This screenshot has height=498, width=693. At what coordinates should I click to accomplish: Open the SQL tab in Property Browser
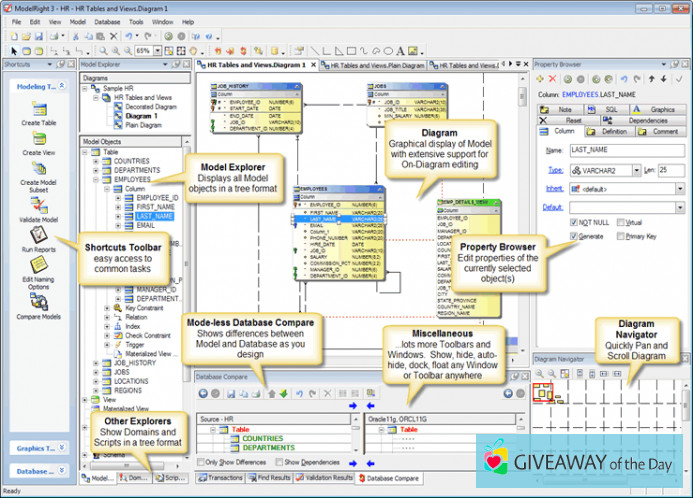[605, 109]
